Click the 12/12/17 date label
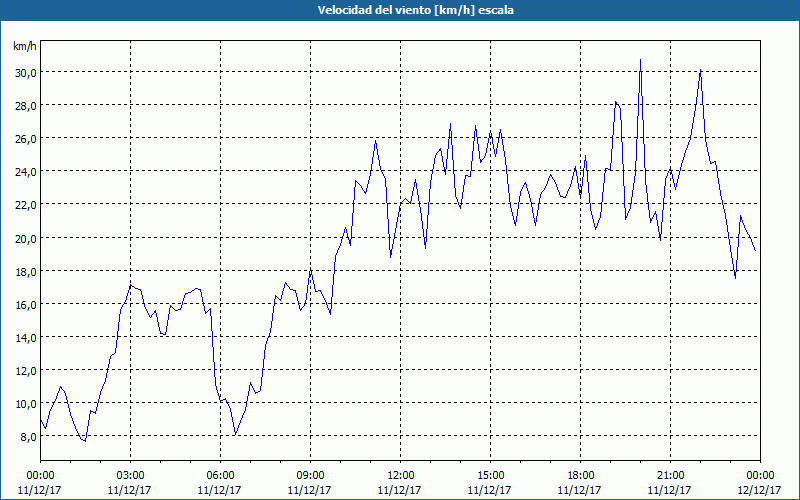Screen dimensions: 800x500 point(760,490)
